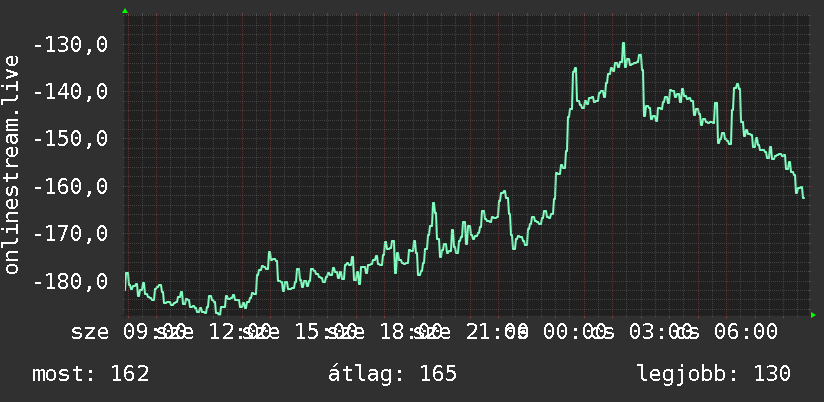Image resolution: width=824 pixels, height=402 pixels.
Task: Click the -170,0 axis label
Action: (70, 234)
